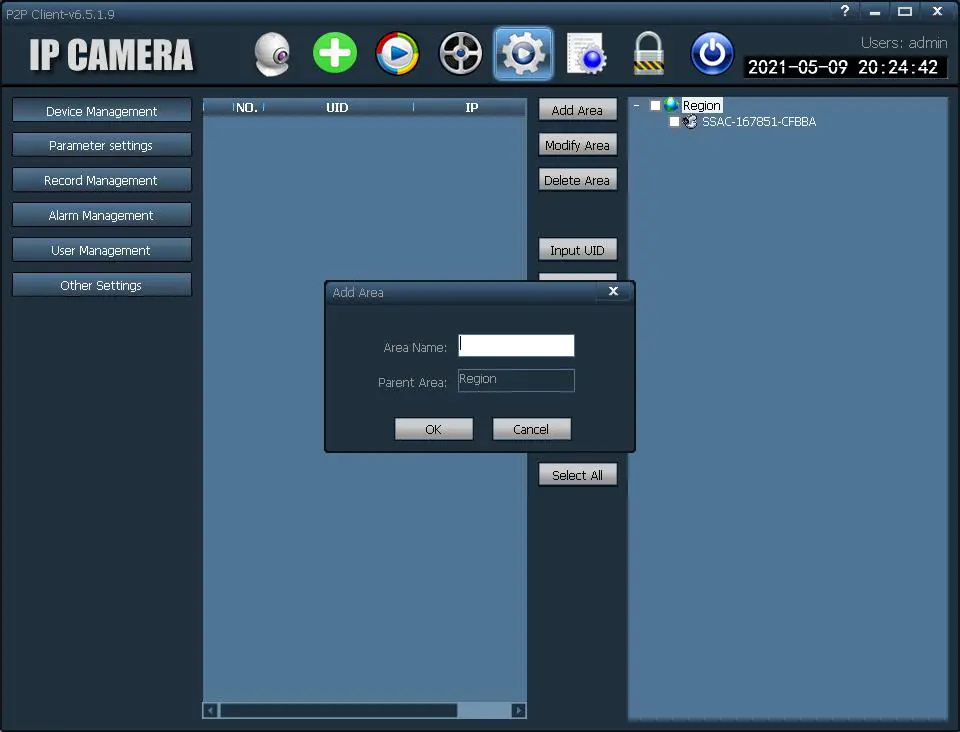The height and width of the screenshot is (732, 960).
Task: Click the padlock lock icon
Action: point(649,54)
